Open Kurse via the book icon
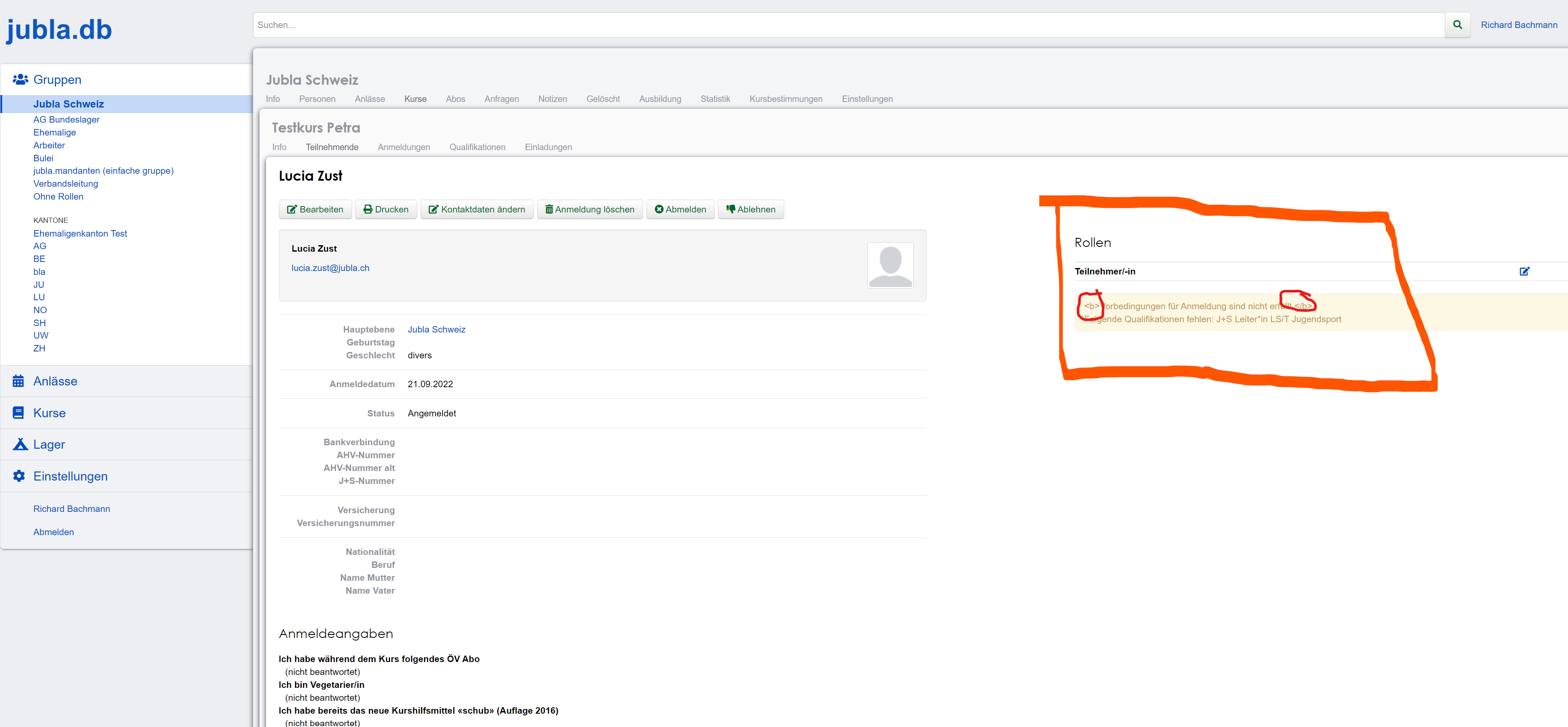The image size is (1568, 727). (19, 412)
